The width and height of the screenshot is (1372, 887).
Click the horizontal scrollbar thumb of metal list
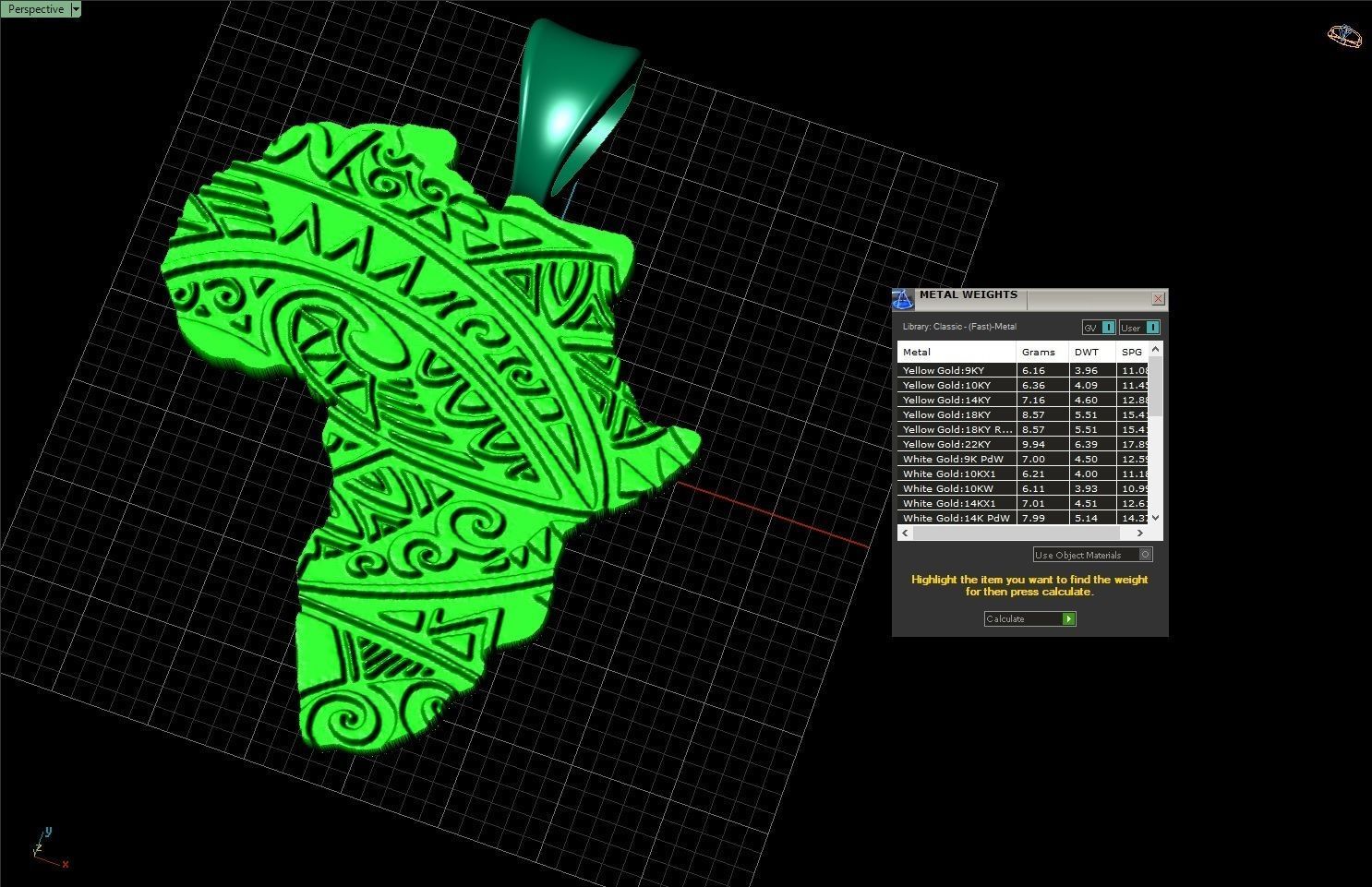[1016, 533]
